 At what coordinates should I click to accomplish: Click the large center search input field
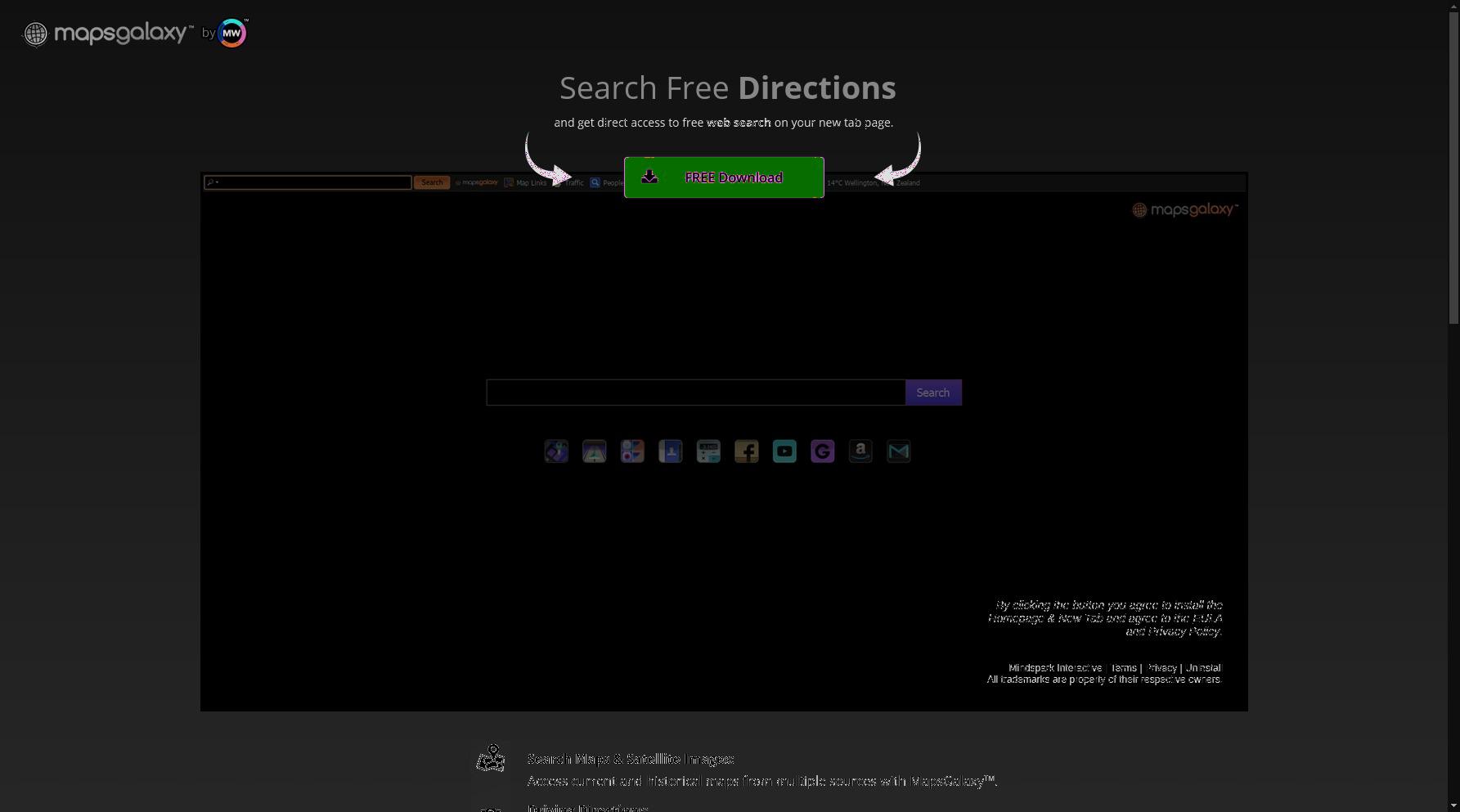coord(696,393)
